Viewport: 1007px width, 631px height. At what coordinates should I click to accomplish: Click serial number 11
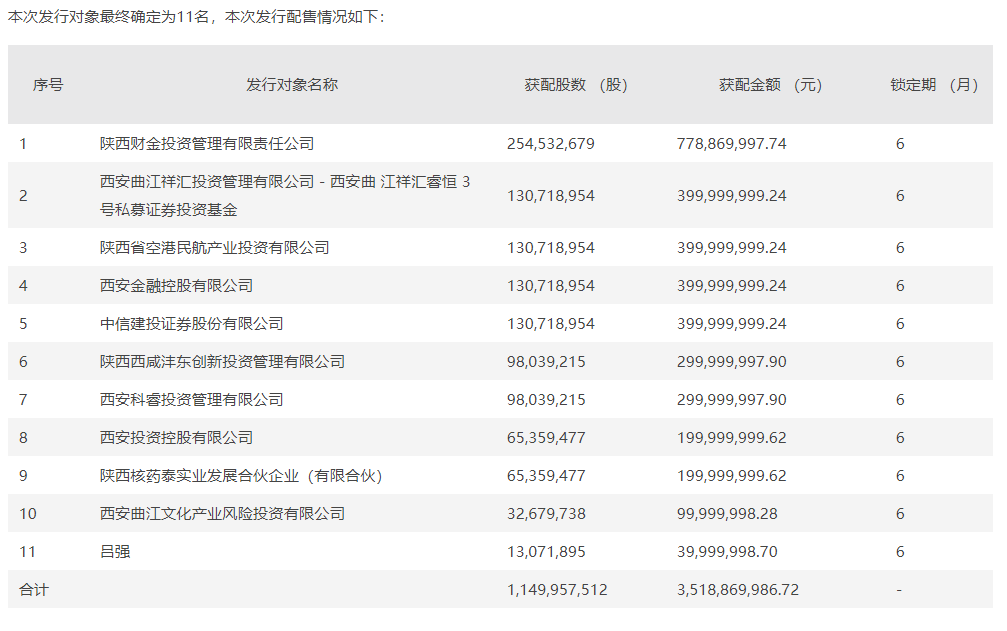27,551
